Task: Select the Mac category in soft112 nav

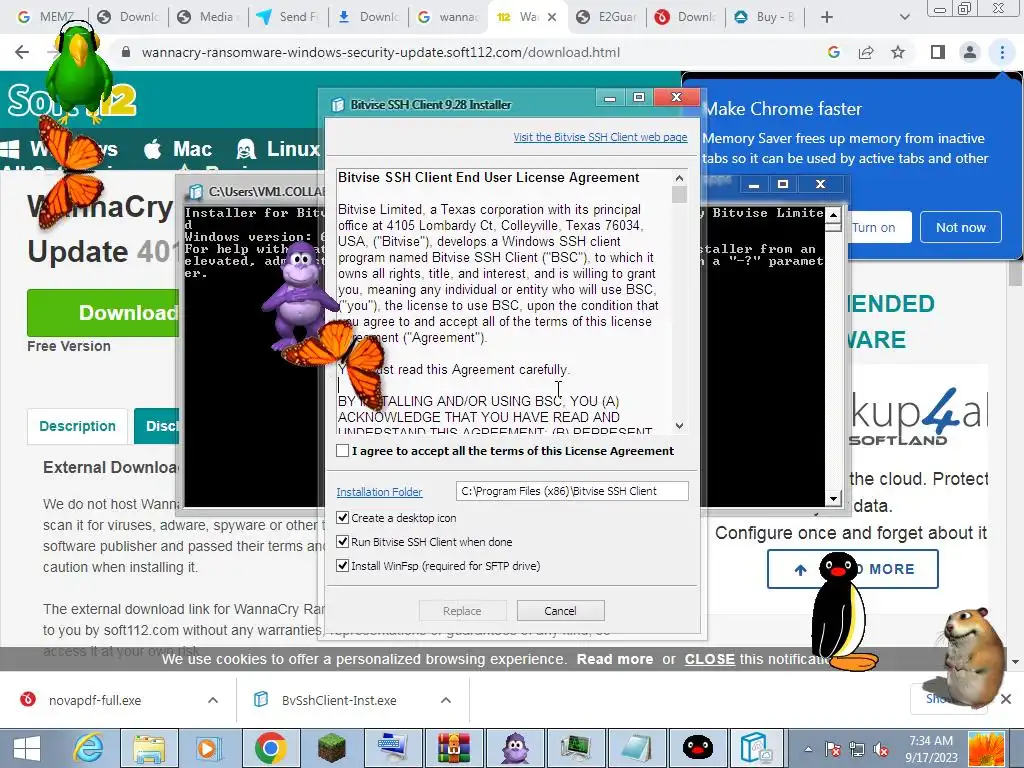Action: pos(178,149)
